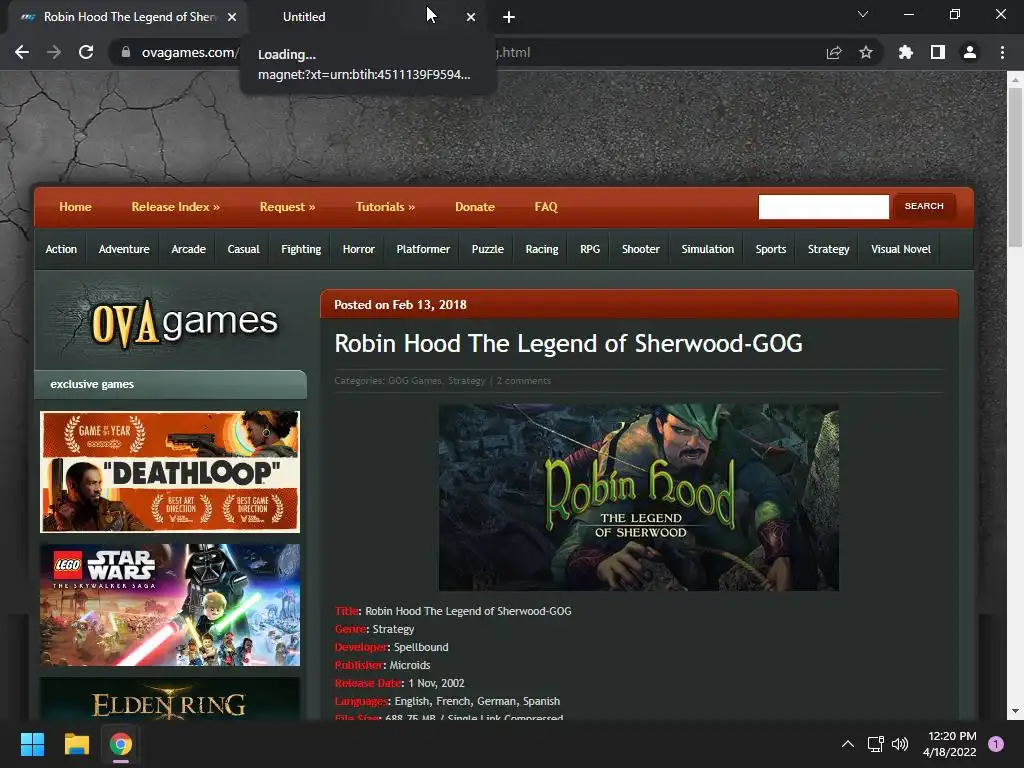Screen dimensions: 1024x768
Task: Click the SEARCH button
Action: point(924,206)
